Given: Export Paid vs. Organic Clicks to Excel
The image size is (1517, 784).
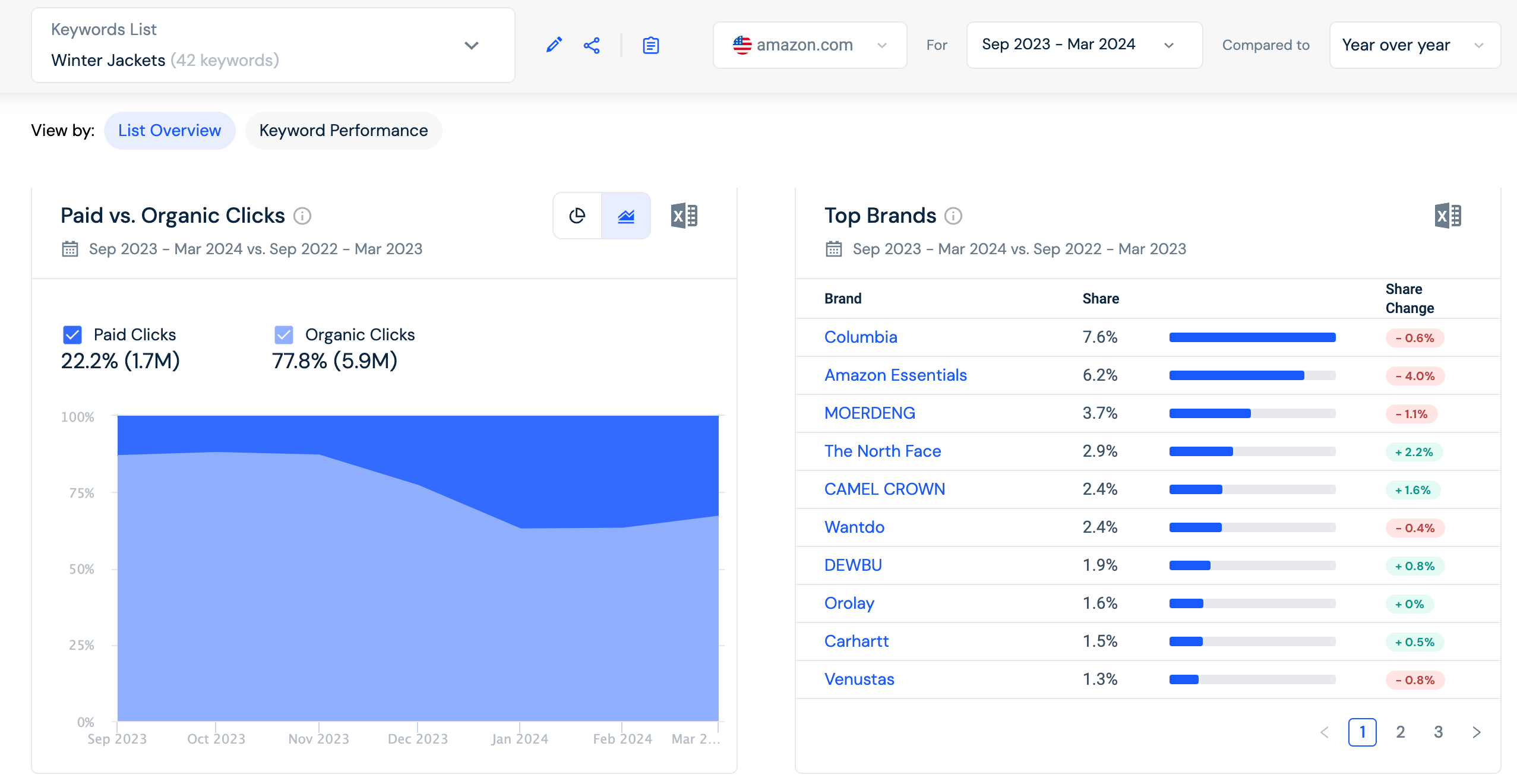Looking at the screenshot, I should click(x=684, y=216).
